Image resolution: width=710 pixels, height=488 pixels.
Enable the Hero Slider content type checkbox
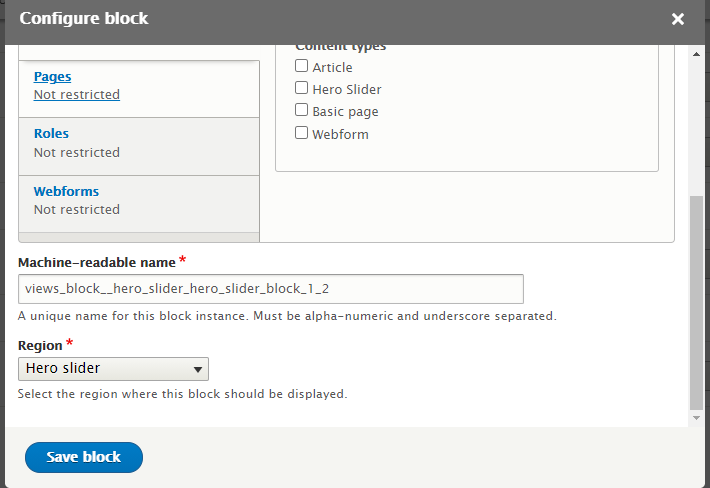pos(302,88)
